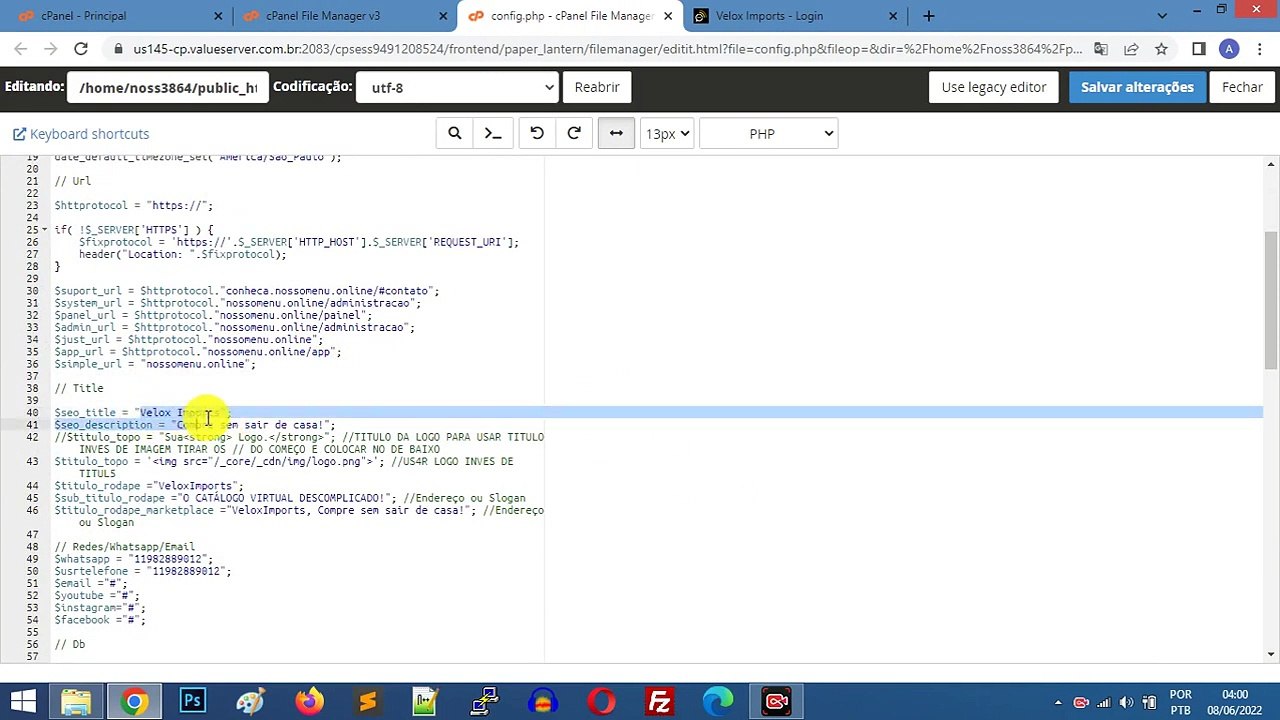
Task: Collapse the code fold on line 25
Action: click(x=44, y=230)
